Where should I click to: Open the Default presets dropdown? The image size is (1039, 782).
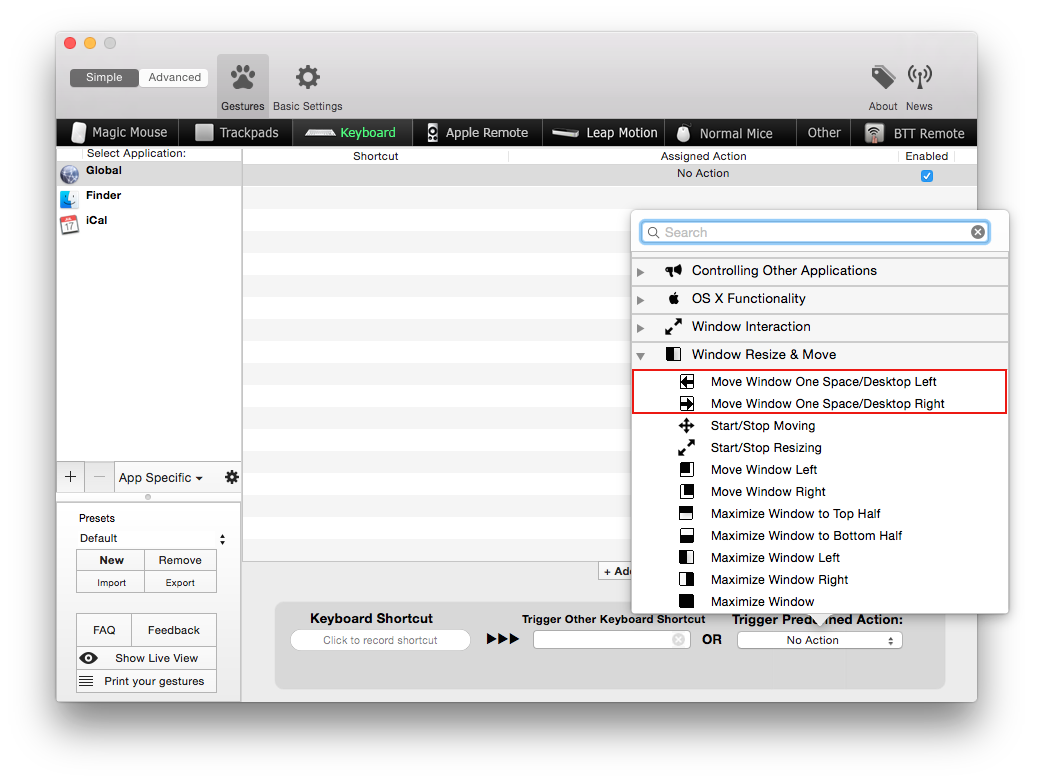(x=152, y=538)
